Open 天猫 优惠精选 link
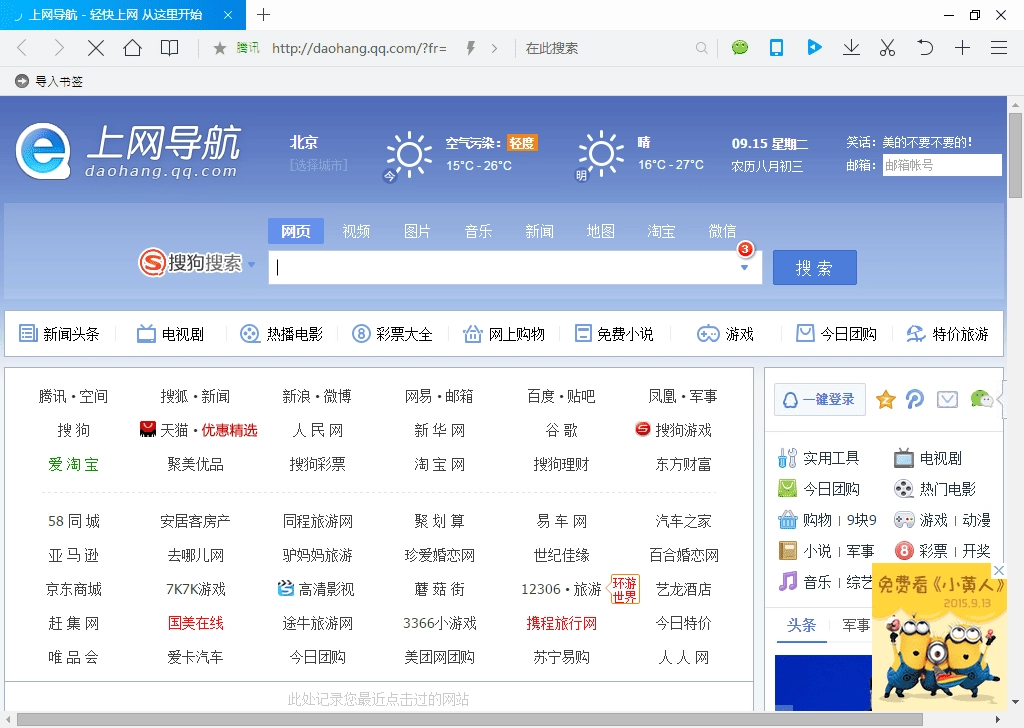1024x728 pixels. 199,430
